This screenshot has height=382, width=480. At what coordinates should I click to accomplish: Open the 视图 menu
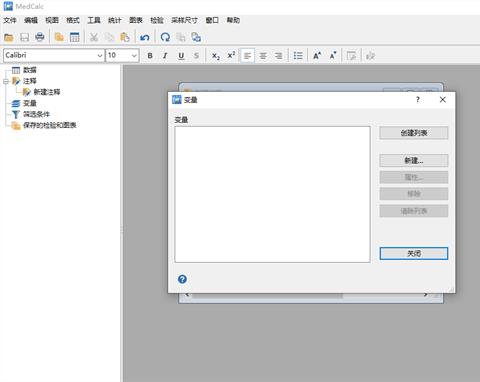[52, 20]
